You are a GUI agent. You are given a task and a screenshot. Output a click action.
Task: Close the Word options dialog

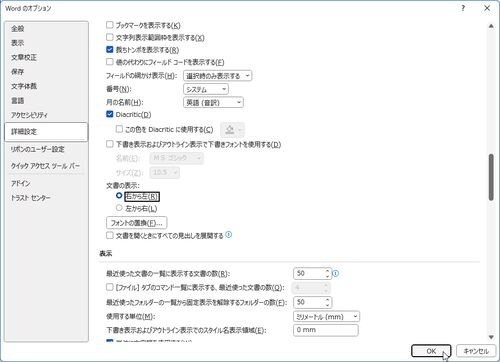pos(487,8)
